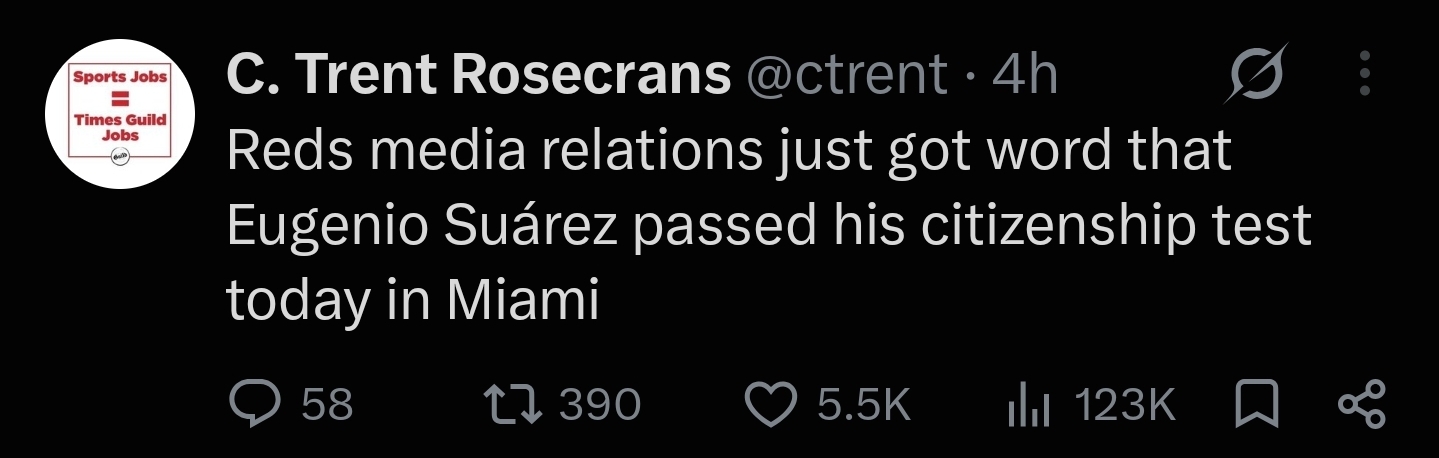
Task: Click the "Sports Jobs" text in the avatar
Action: [x=120, y=76]
